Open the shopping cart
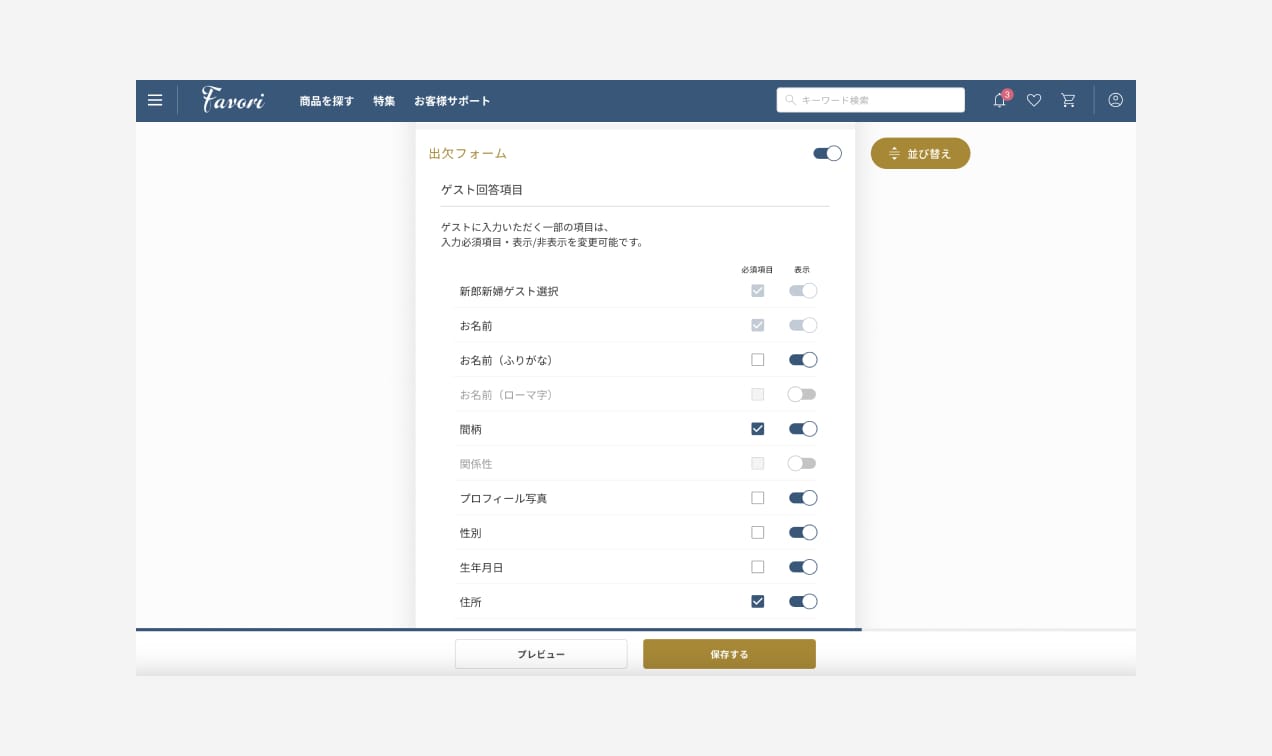 tap(1068, 100)
